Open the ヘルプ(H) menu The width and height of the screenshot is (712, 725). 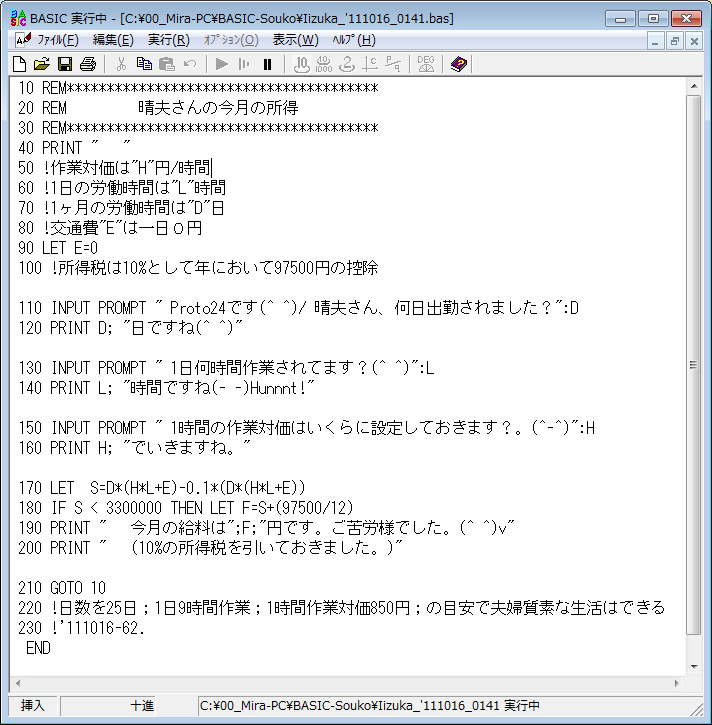(x=354, y=40)
